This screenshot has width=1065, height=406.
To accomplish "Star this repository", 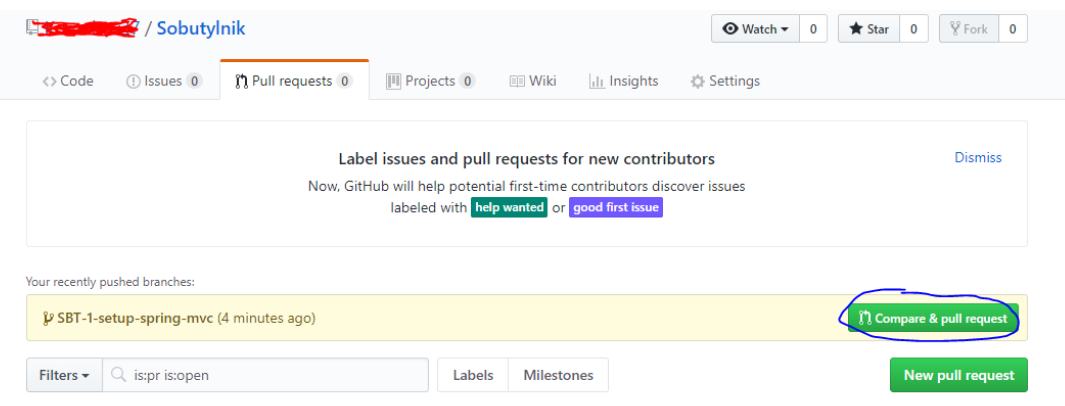I will tap(869, 29).
